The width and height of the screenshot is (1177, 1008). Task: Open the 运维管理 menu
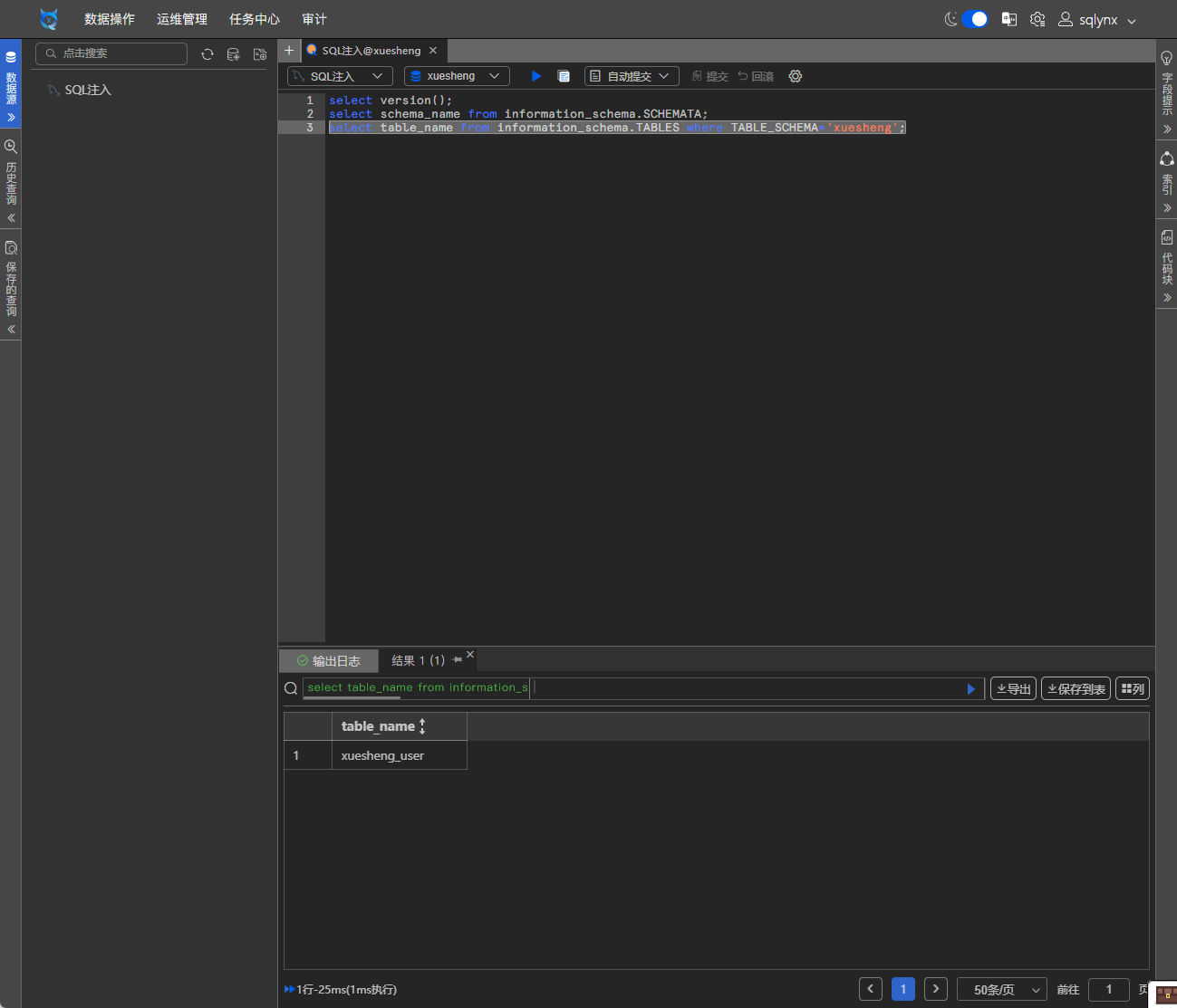coord(181,19)
